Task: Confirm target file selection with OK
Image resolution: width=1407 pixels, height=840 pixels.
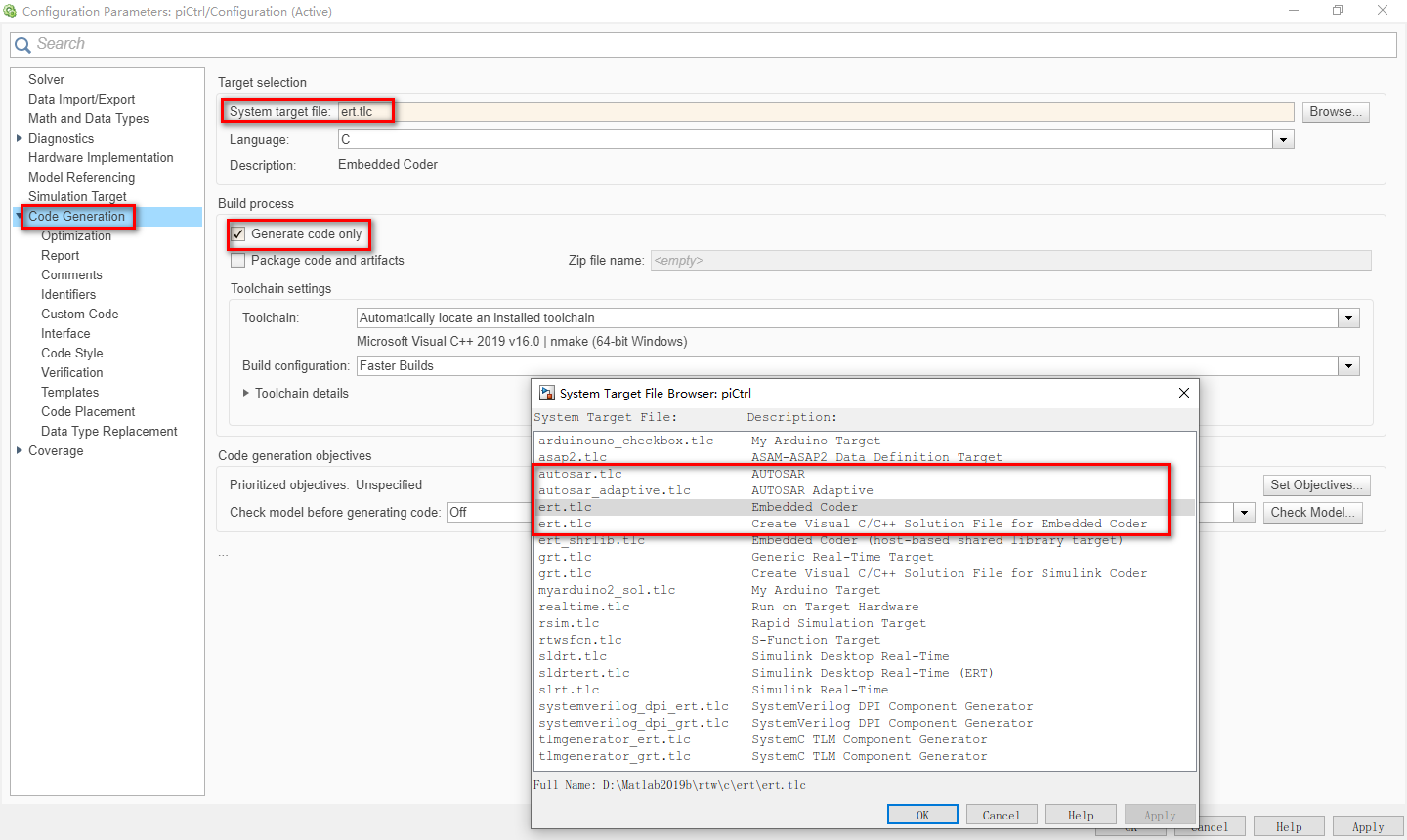Action: click(921, 814)
